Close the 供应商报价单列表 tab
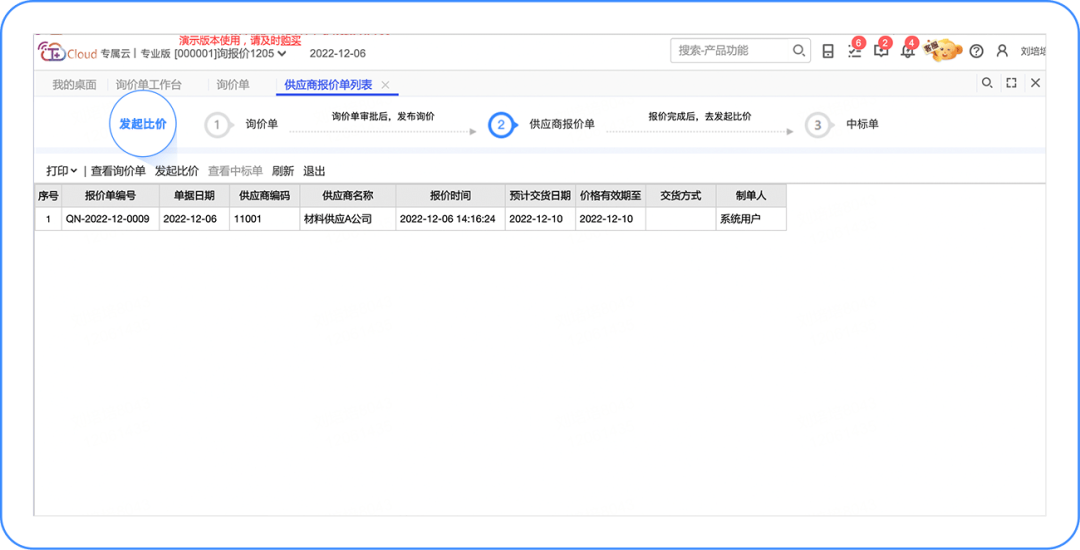1080x550 pixels. click(x=386, y=85)
